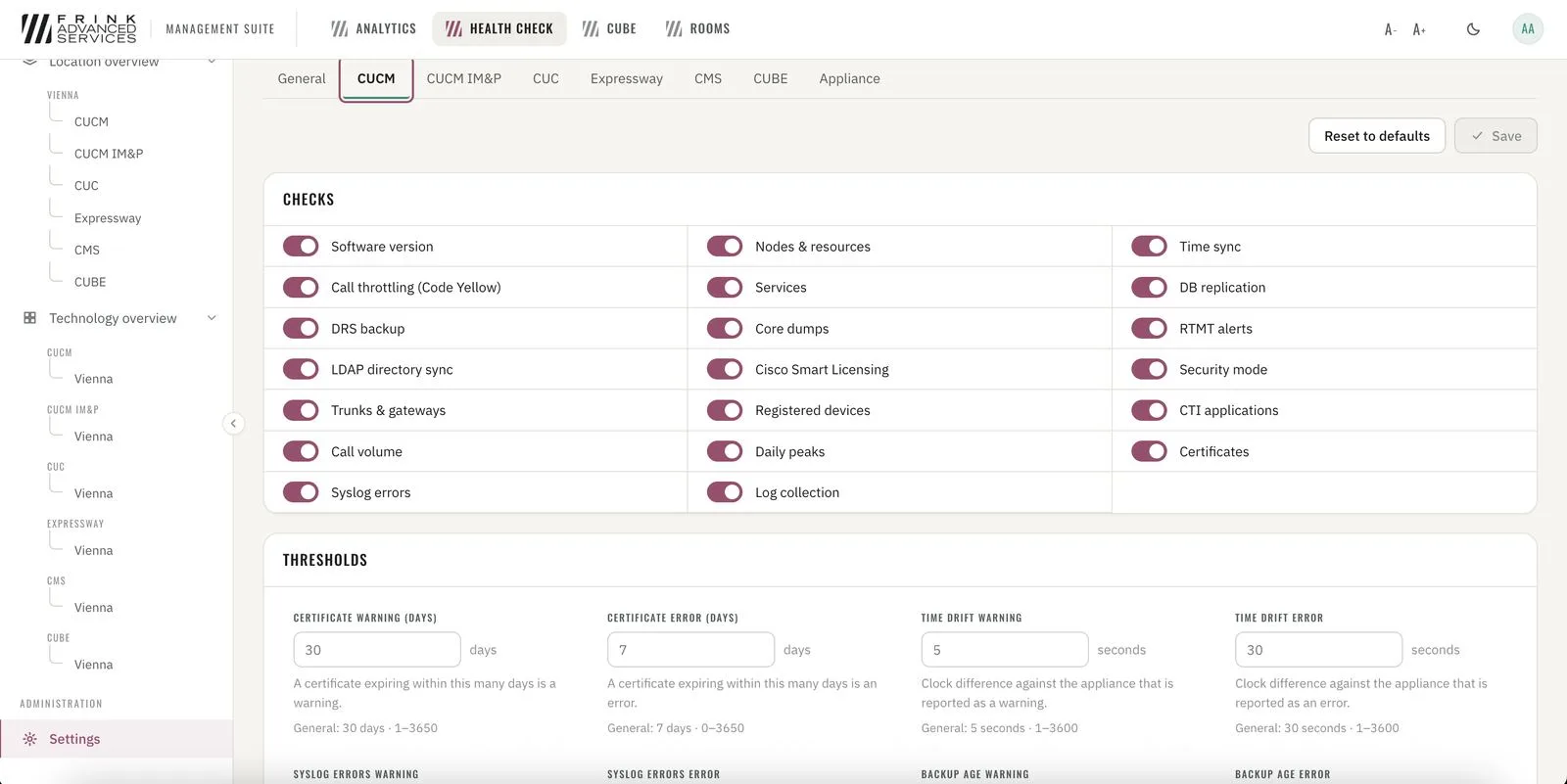Click Reset to defaults button

[x=1377, y=136]
